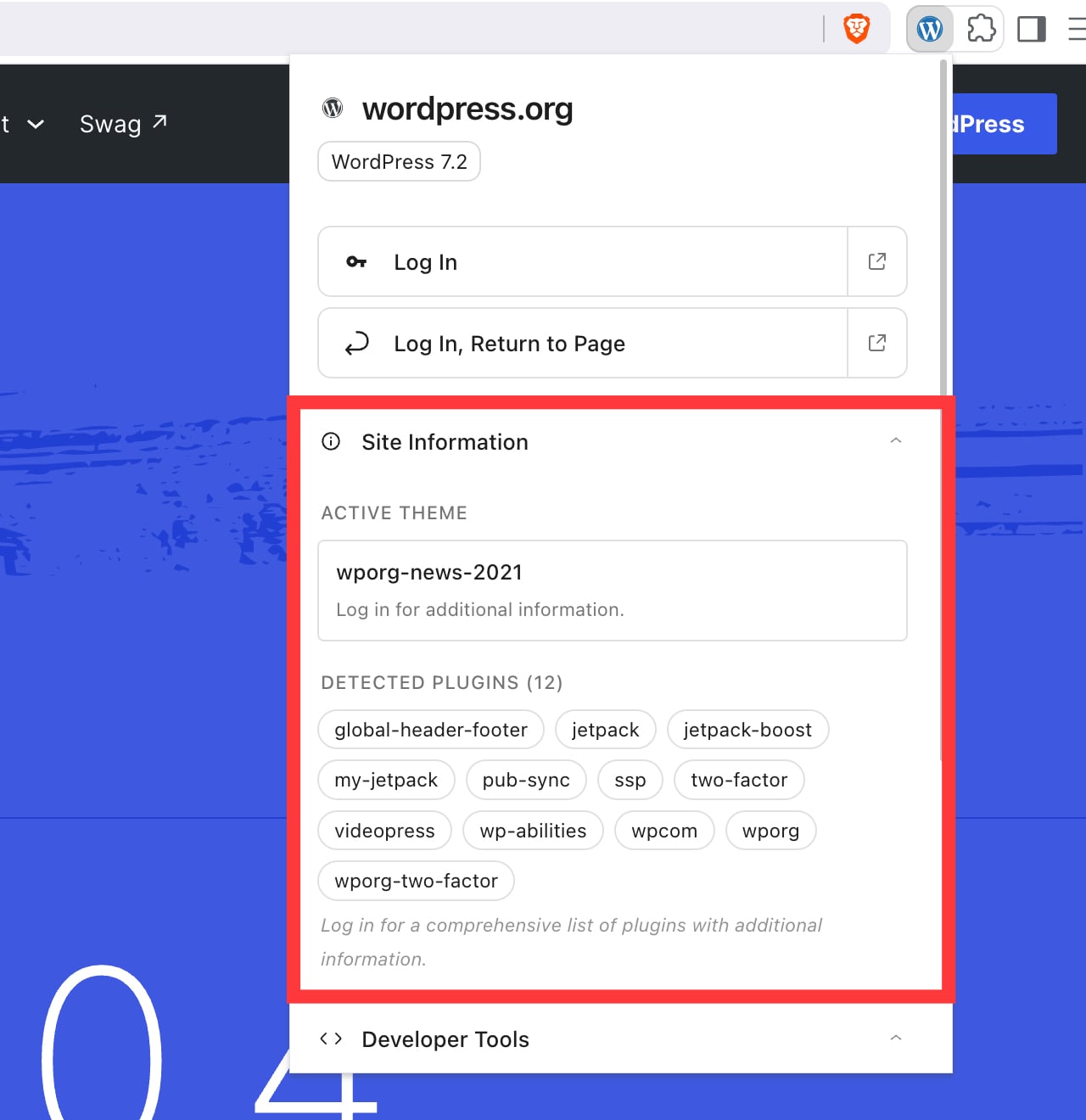Open the browser hamburger menu
The image size is (1086, 1120).
(x=1078, y=30)
